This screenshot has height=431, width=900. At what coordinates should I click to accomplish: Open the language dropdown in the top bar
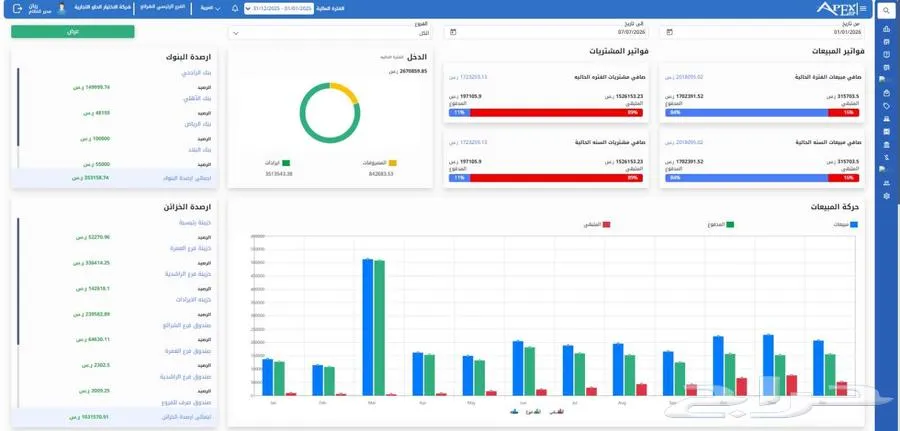210,9
